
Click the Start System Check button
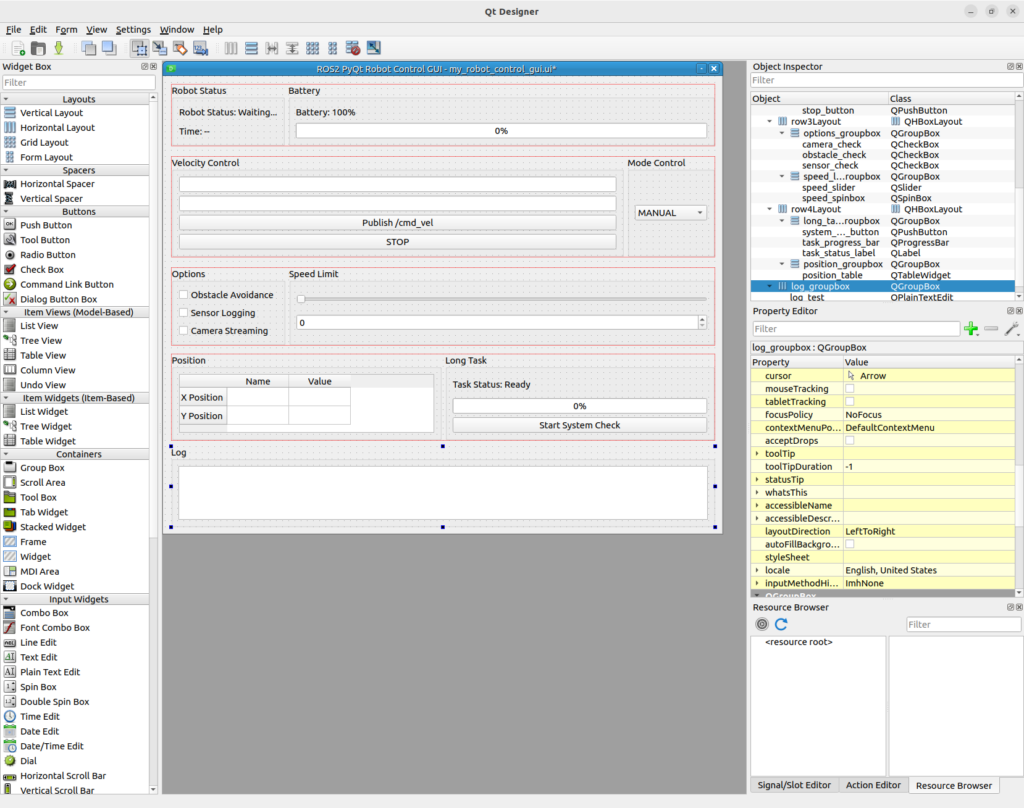click(579, 425)
